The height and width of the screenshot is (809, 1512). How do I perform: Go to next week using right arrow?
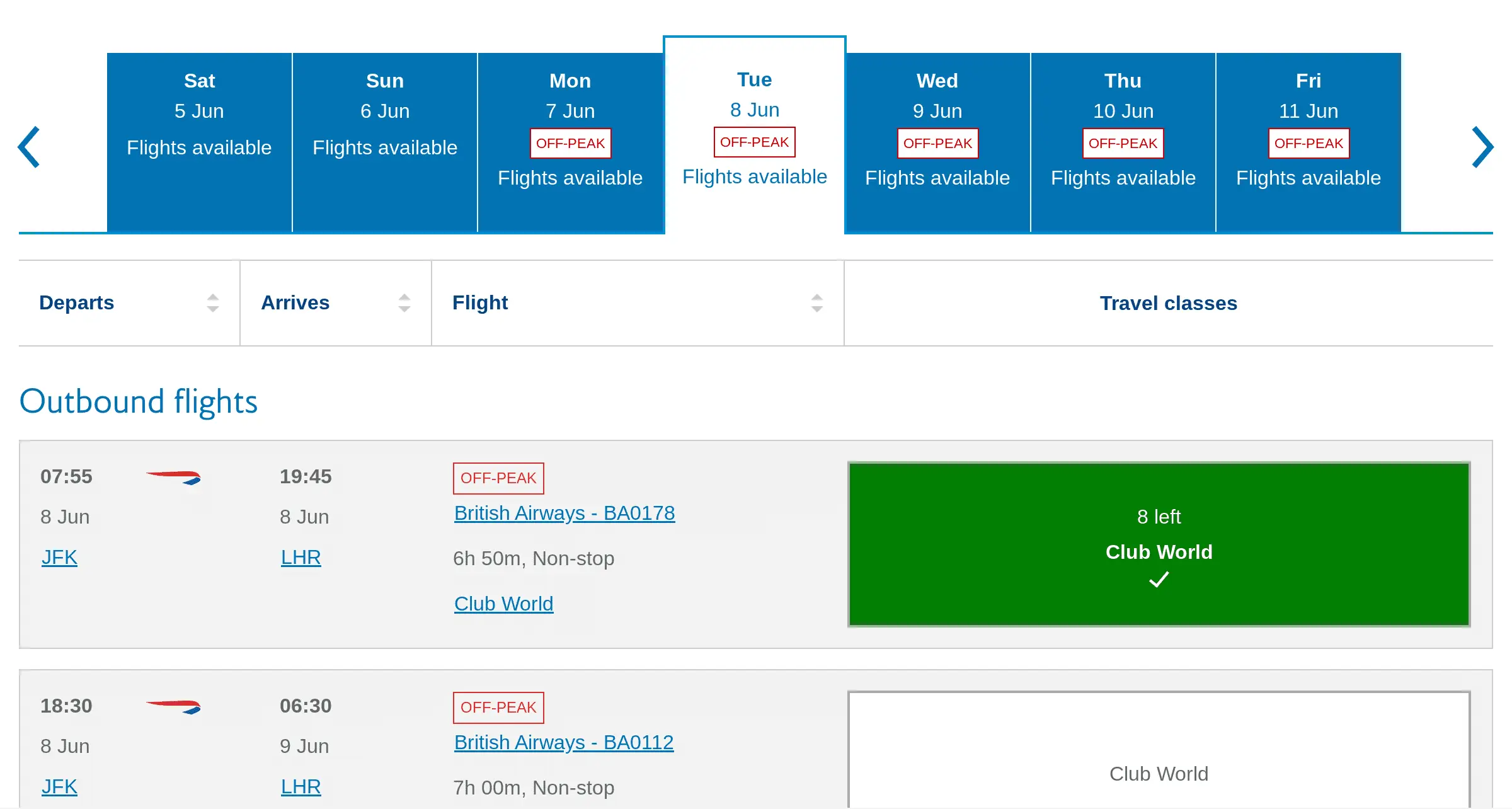(x=1482, y=147)
